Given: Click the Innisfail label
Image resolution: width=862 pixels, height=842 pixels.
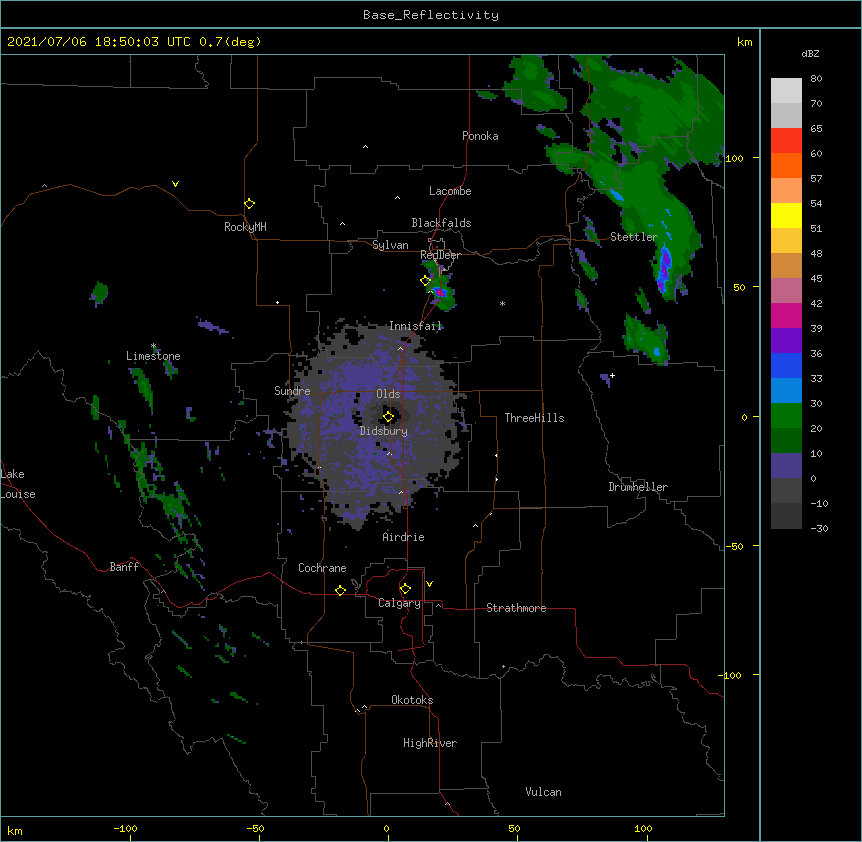Looking at the screenshot, I should tap(416, 326).
